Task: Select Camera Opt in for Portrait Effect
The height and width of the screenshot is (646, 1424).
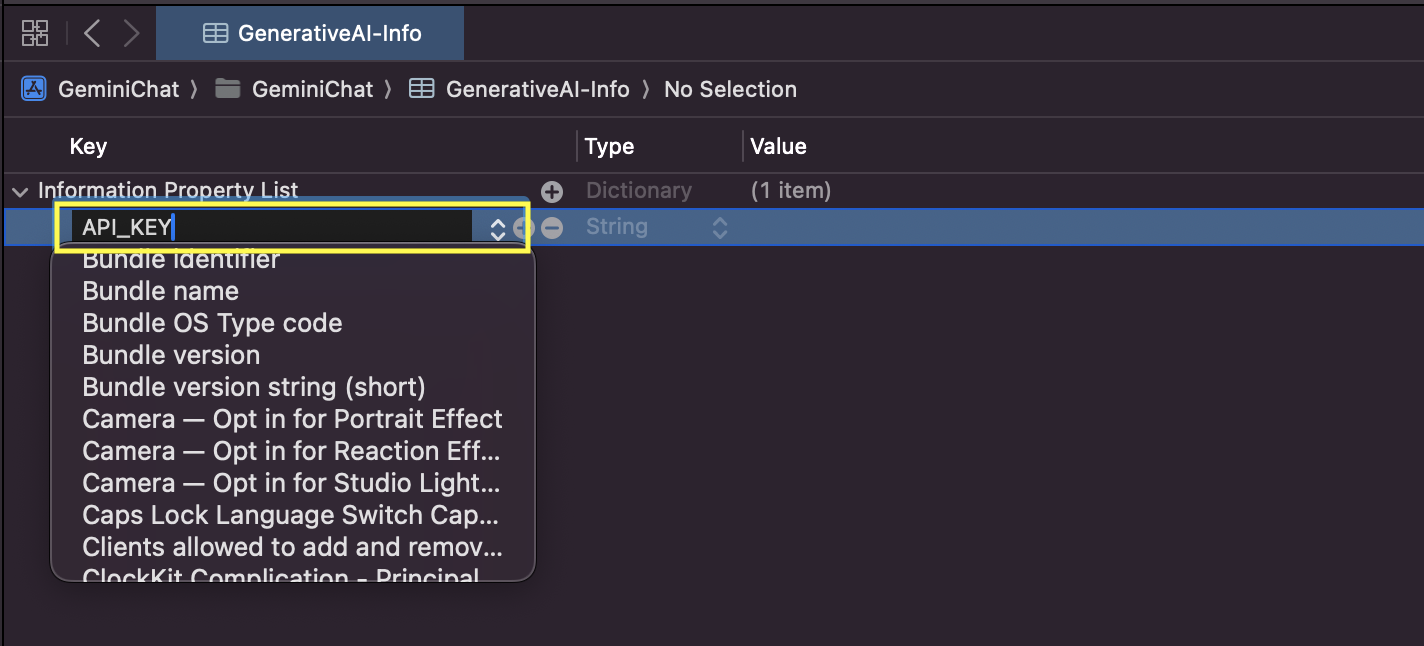Action: tap(292, 419)
